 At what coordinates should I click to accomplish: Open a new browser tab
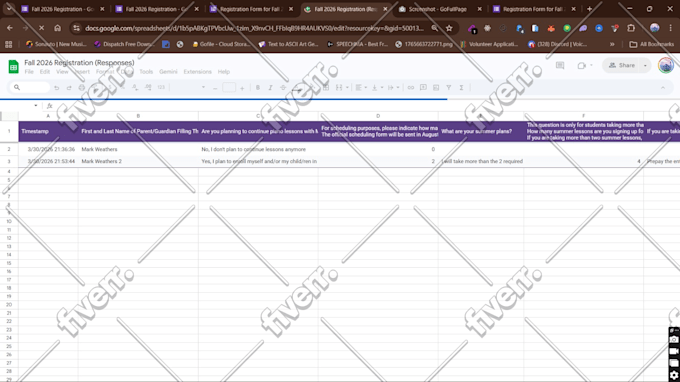(x=589, y=9)
